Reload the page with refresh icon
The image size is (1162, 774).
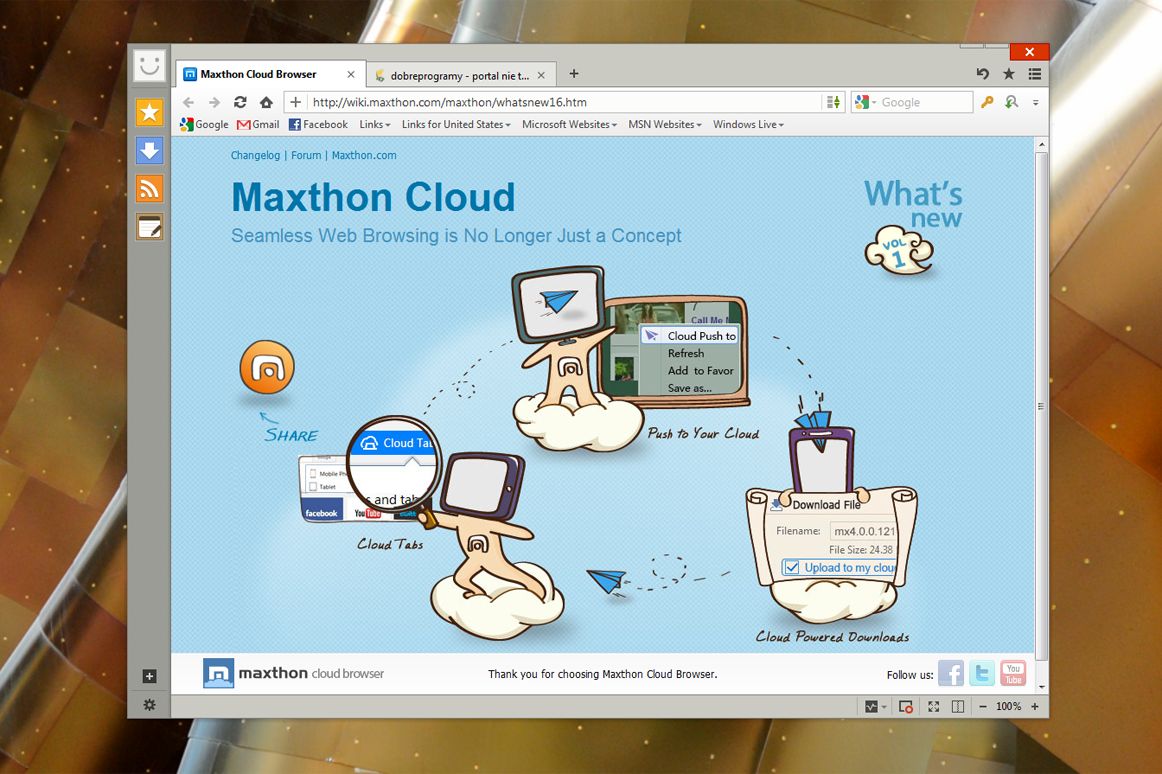[240, 102]
